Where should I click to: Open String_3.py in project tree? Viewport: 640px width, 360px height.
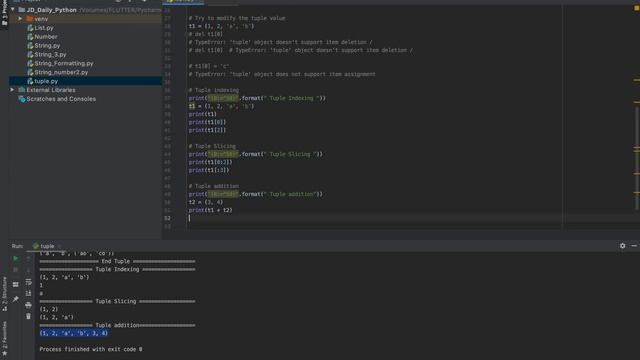point(50,54)
